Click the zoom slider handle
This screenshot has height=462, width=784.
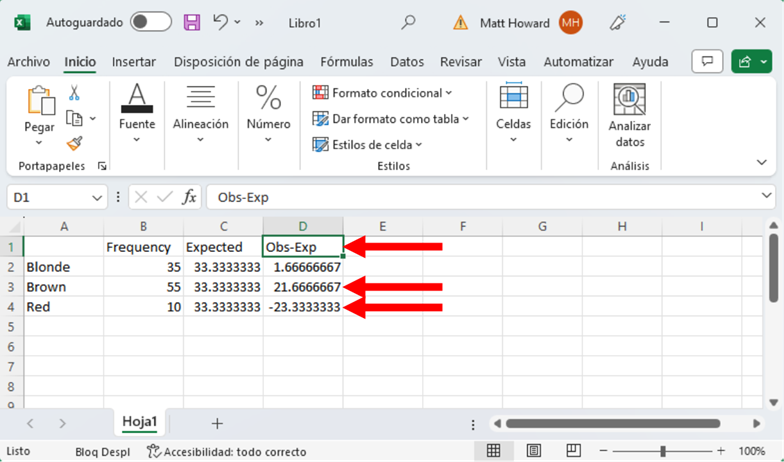pos(662,451)
